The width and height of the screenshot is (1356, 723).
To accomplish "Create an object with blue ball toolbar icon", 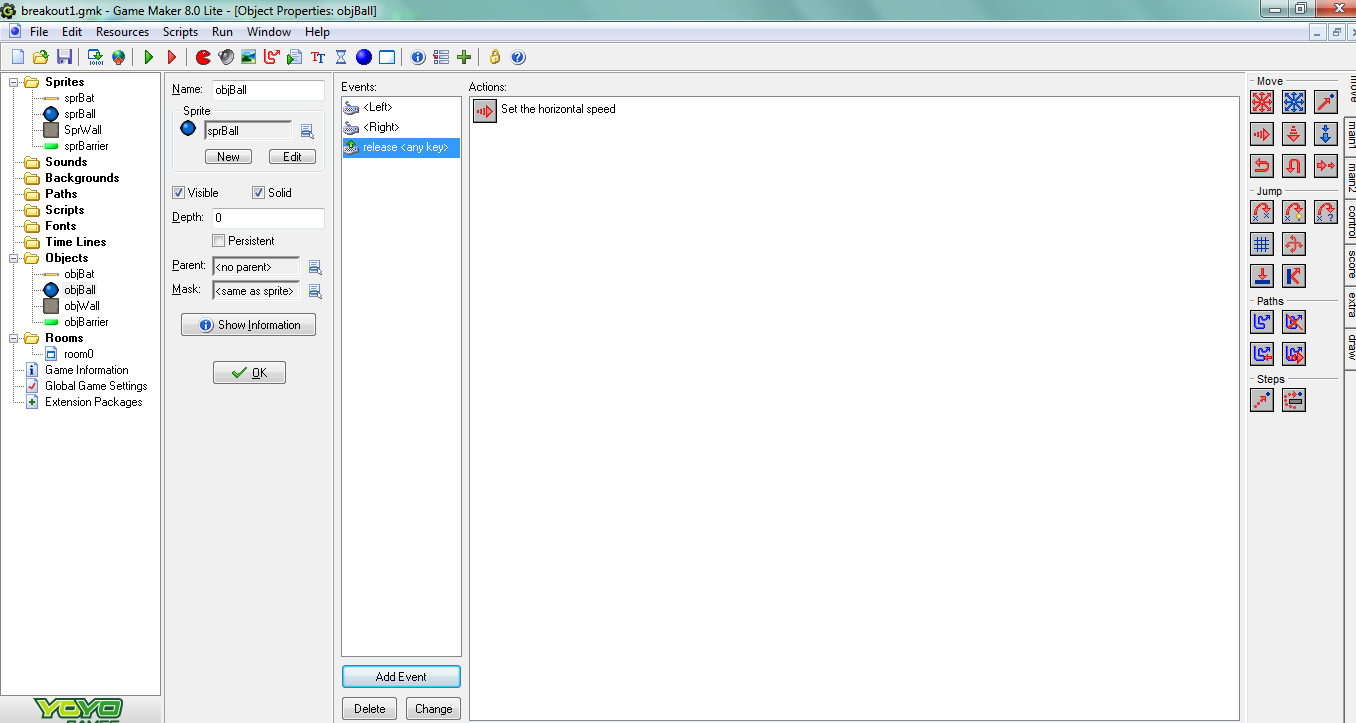I will (364, 57).
